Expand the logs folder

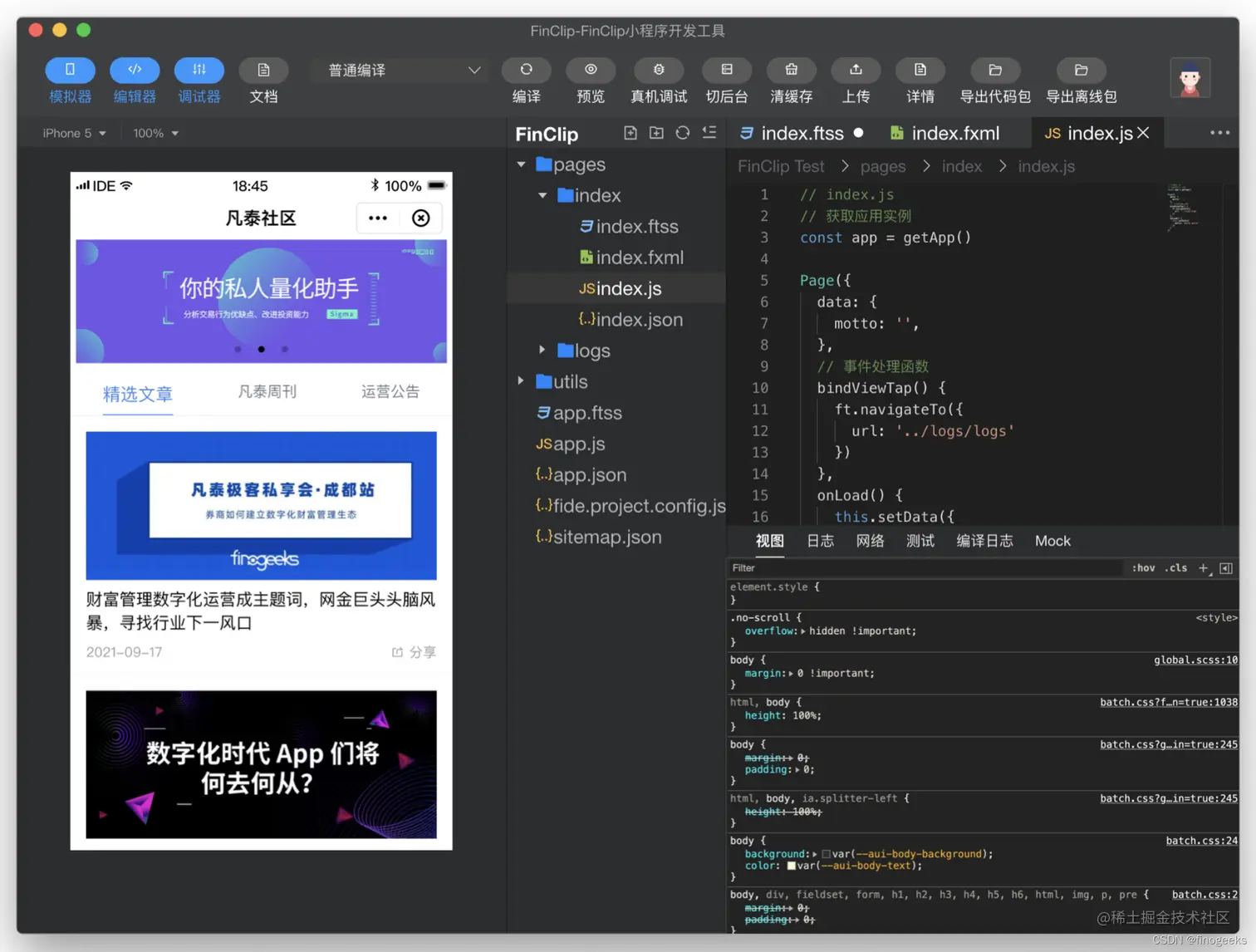pyautogui.click(x=542, y=350)
